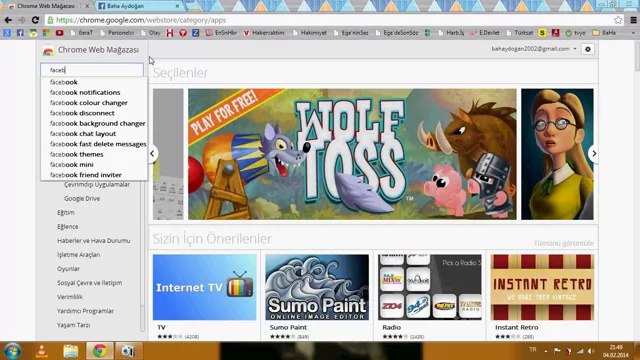The width and height of the screenshot is (640, 360).
Task: Open the red H bookmark icon
Action: [170, 33]
